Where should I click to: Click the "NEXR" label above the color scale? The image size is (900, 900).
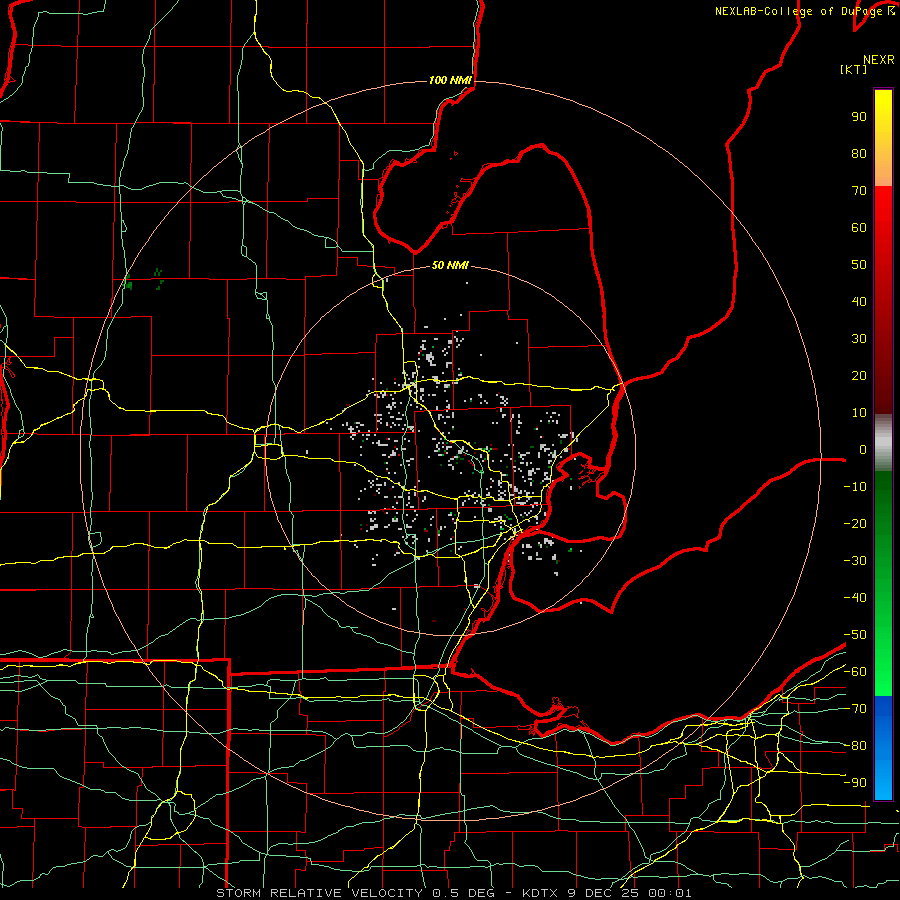879,60
